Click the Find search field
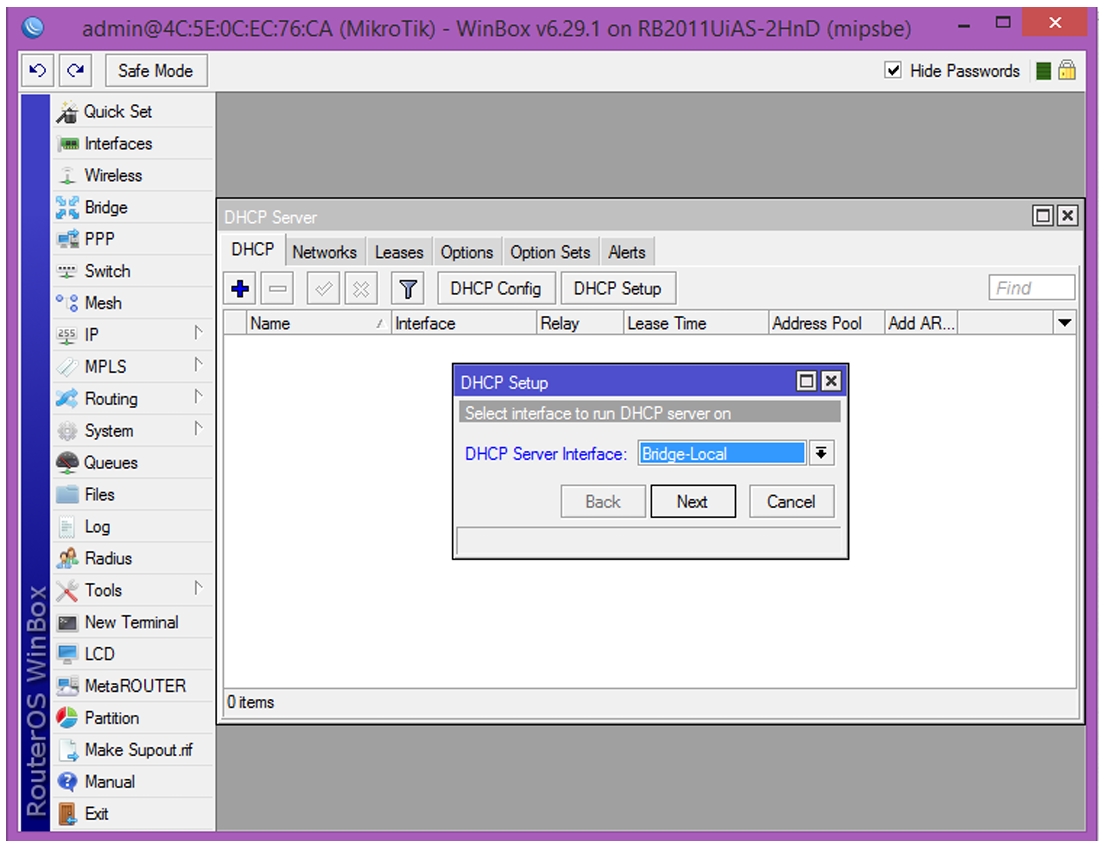The width and height of the screenshot is (1104, 849). coord(1031,288)
